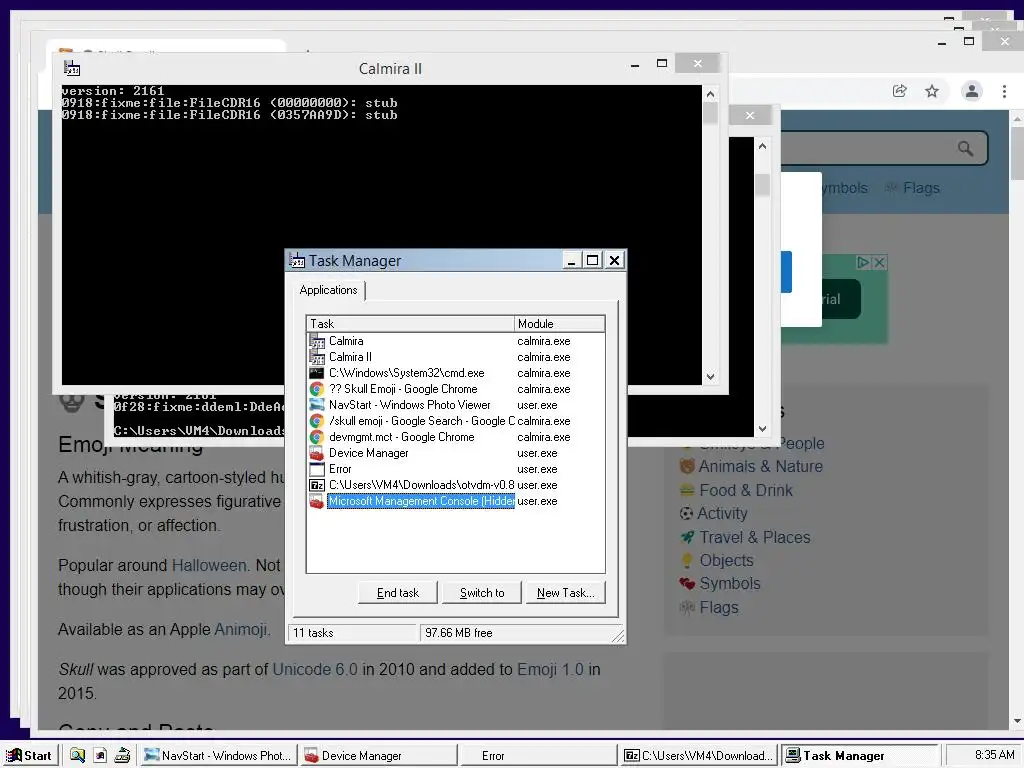This screenshot has width=1024, height=768.
Task: Click scroll down arrow in Calmira II window
Action: click(711, 377)
